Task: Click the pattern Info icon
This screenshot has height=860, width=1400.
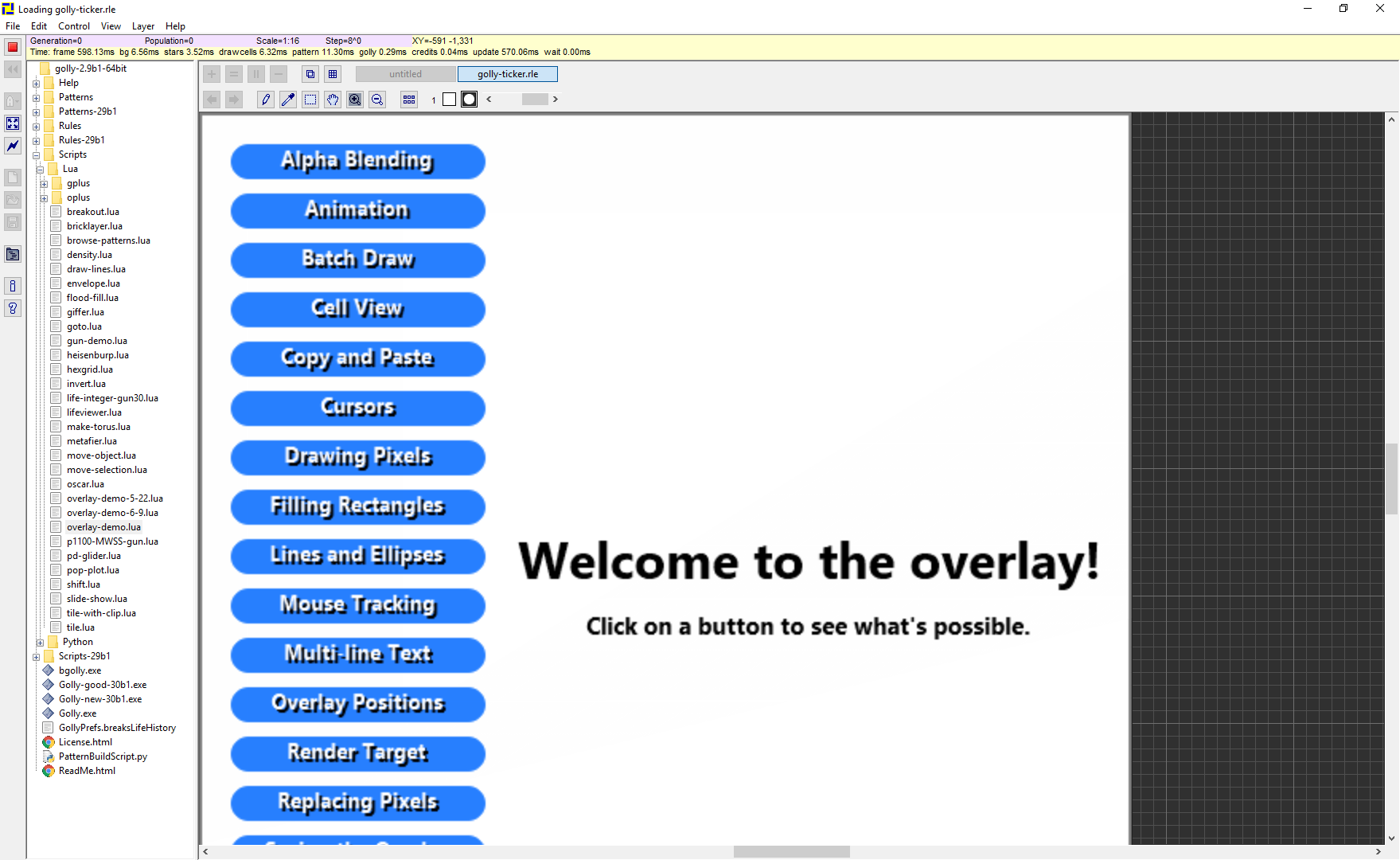Action: [13, 286]
